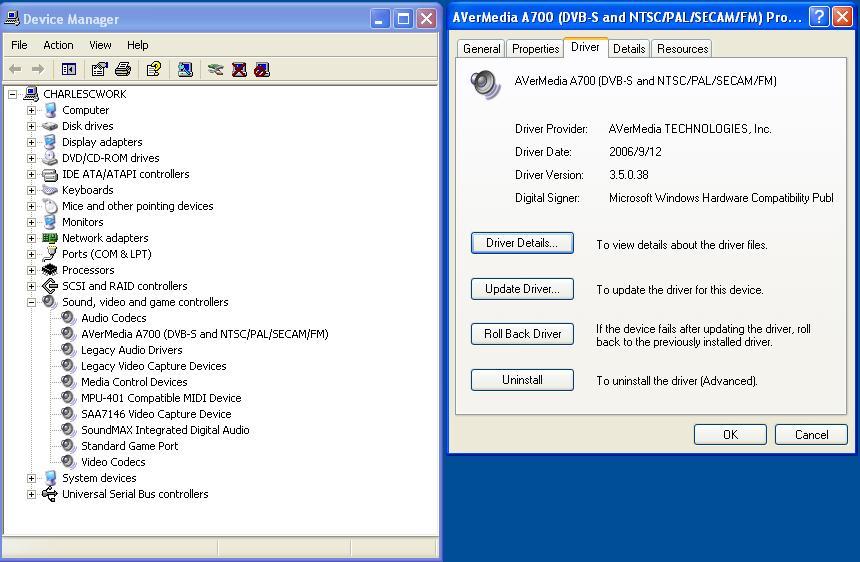Screen dimensions: 860x562
Task: Click the Uninstall button in driver dialog
Action: tap(522, 380)
